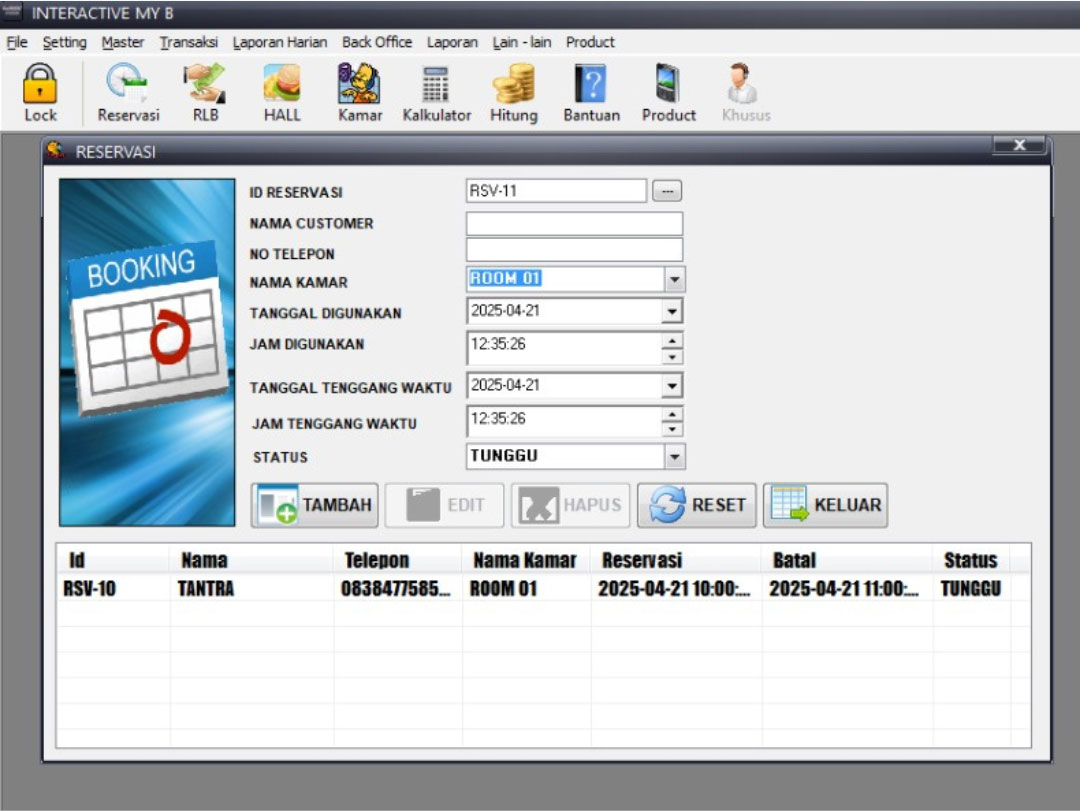Open the Bantuan help icon
The height and width of the screenshot is (811, 1080).
pos(591,85)
